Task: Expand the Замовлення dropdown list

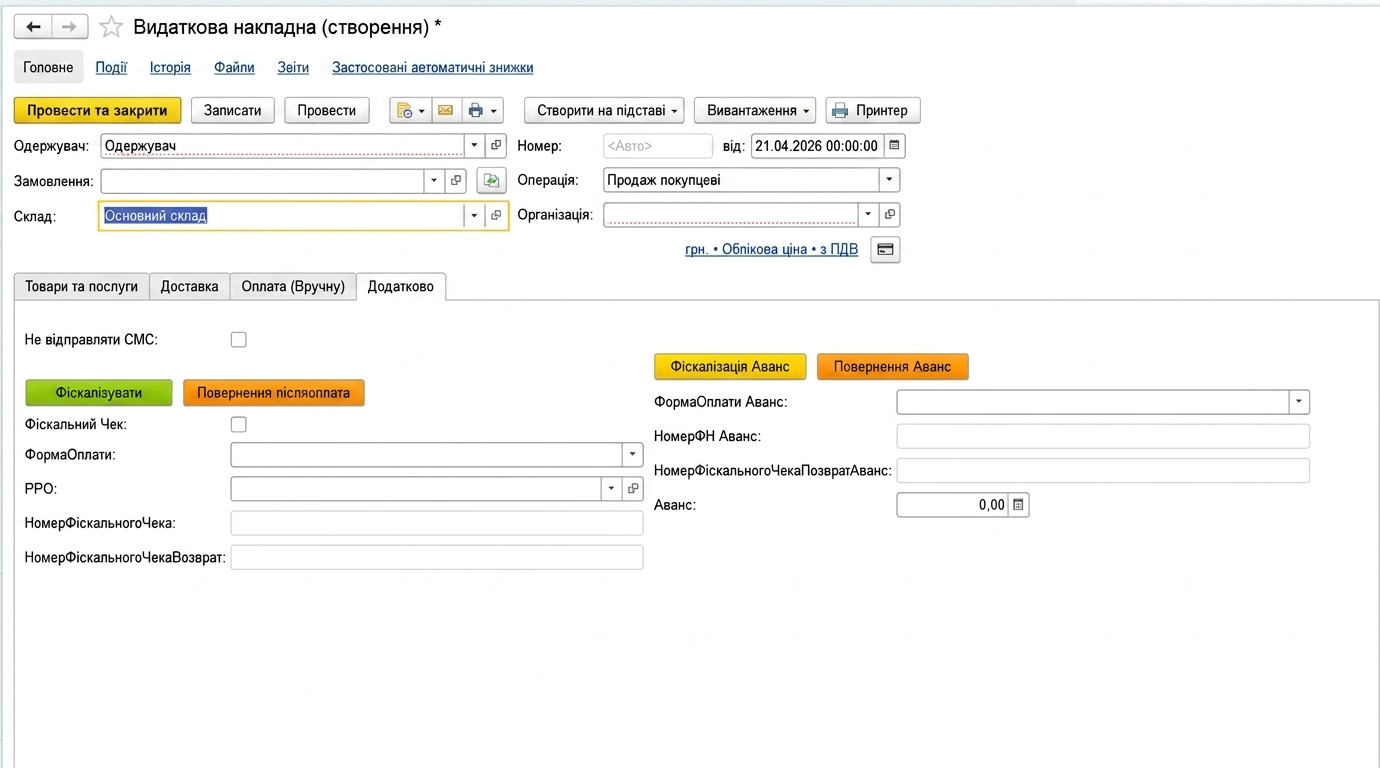Action: click(434, 181)
